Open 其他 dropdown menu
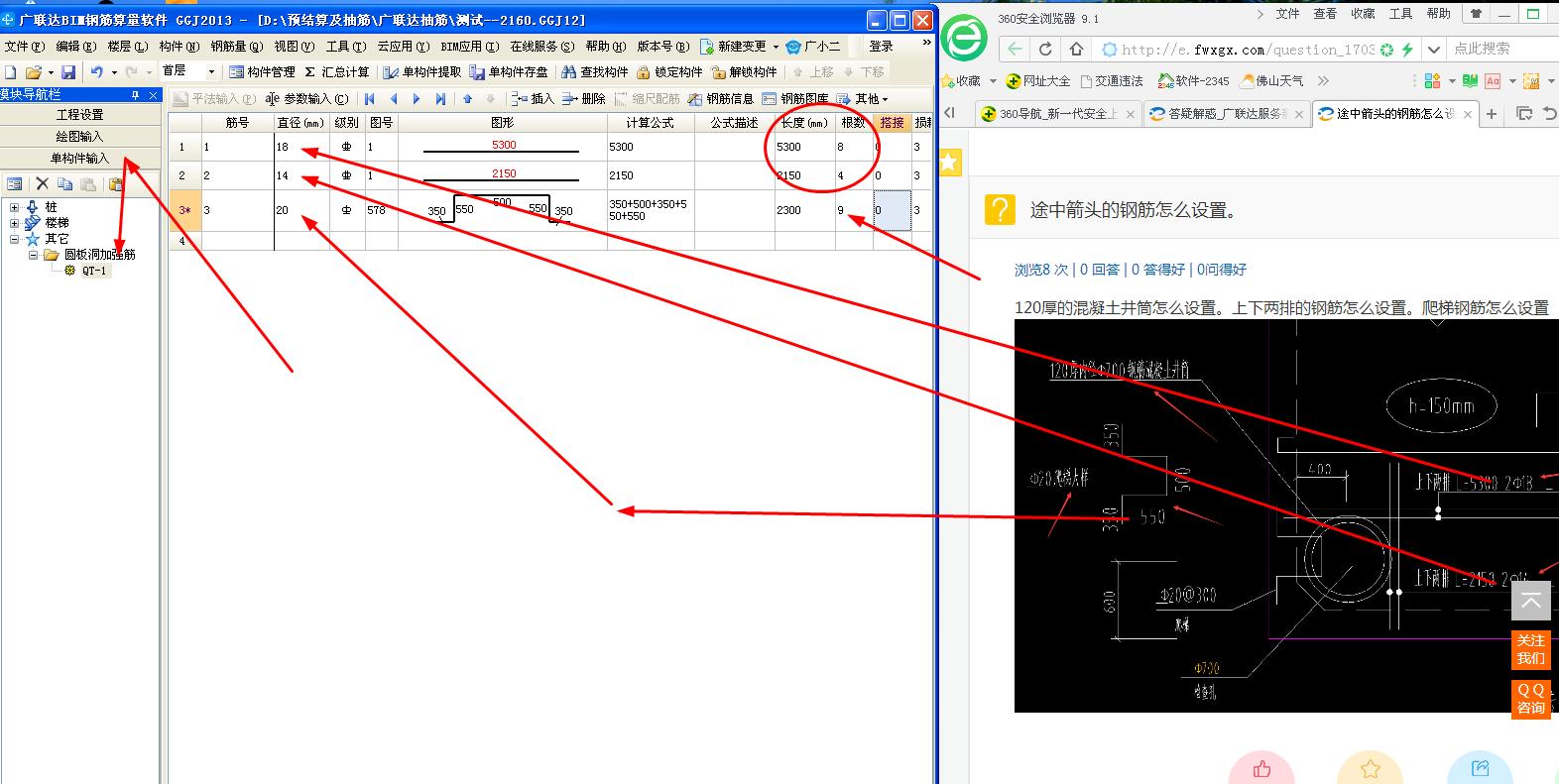This screenshot has width=1559, height=784. pyautogui.click(x=863, y=99)
